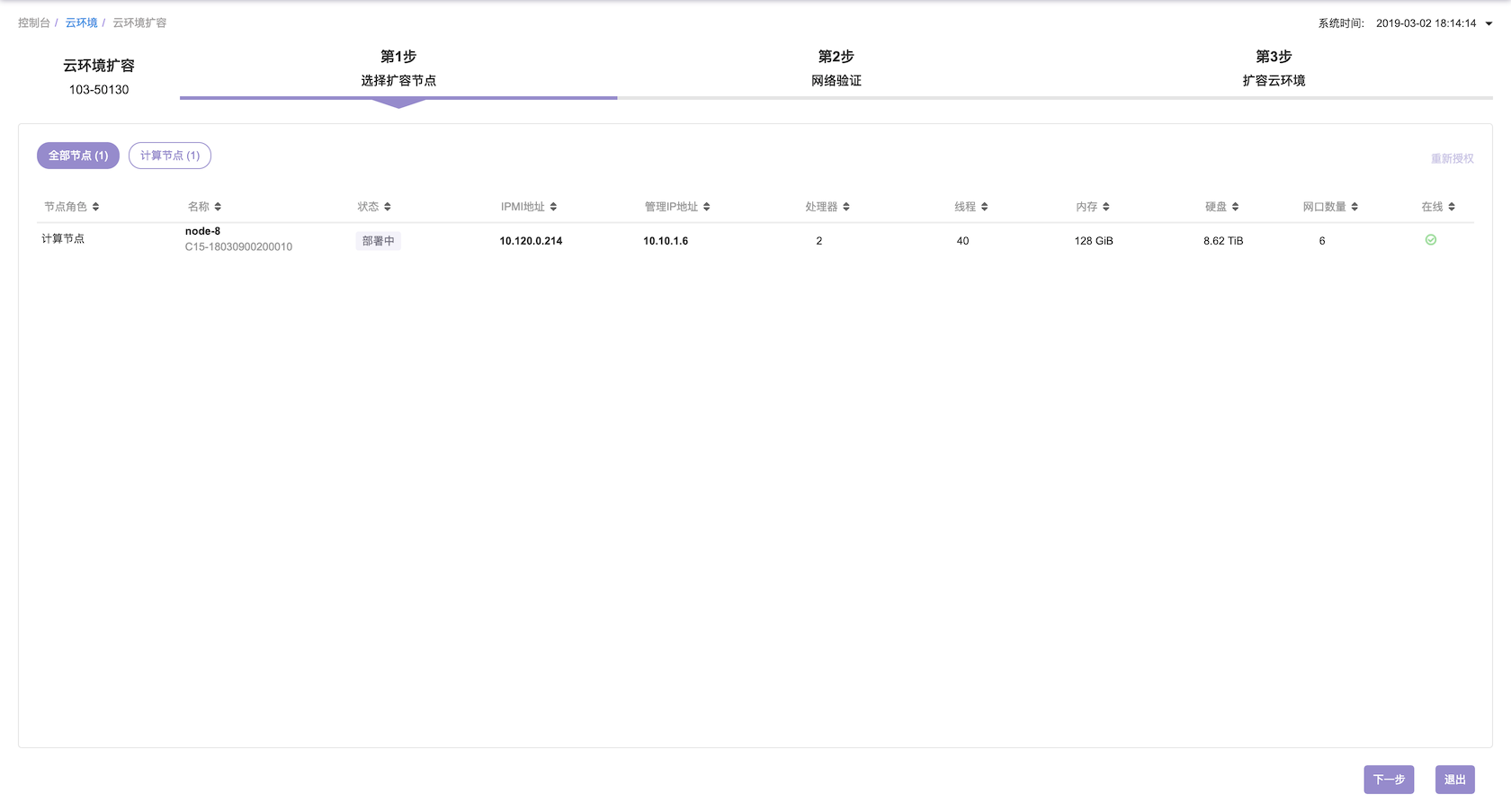Sort by 网口数量 column
Image resolution: width=1511 pixels, height=812 pixels.
(x=1355, y=207)
